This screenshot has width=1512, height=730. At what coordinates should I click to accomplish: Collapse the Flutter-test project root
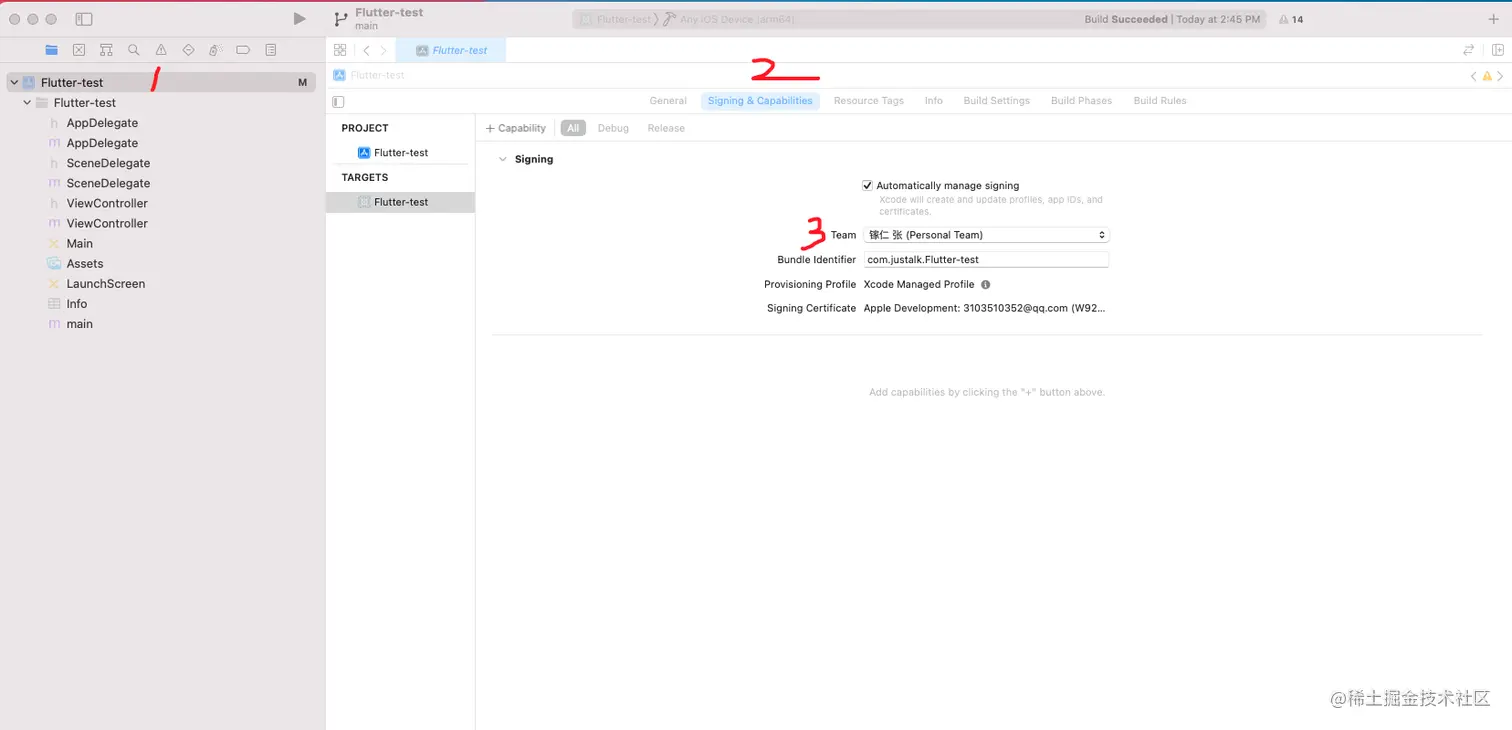click(14, 83)
